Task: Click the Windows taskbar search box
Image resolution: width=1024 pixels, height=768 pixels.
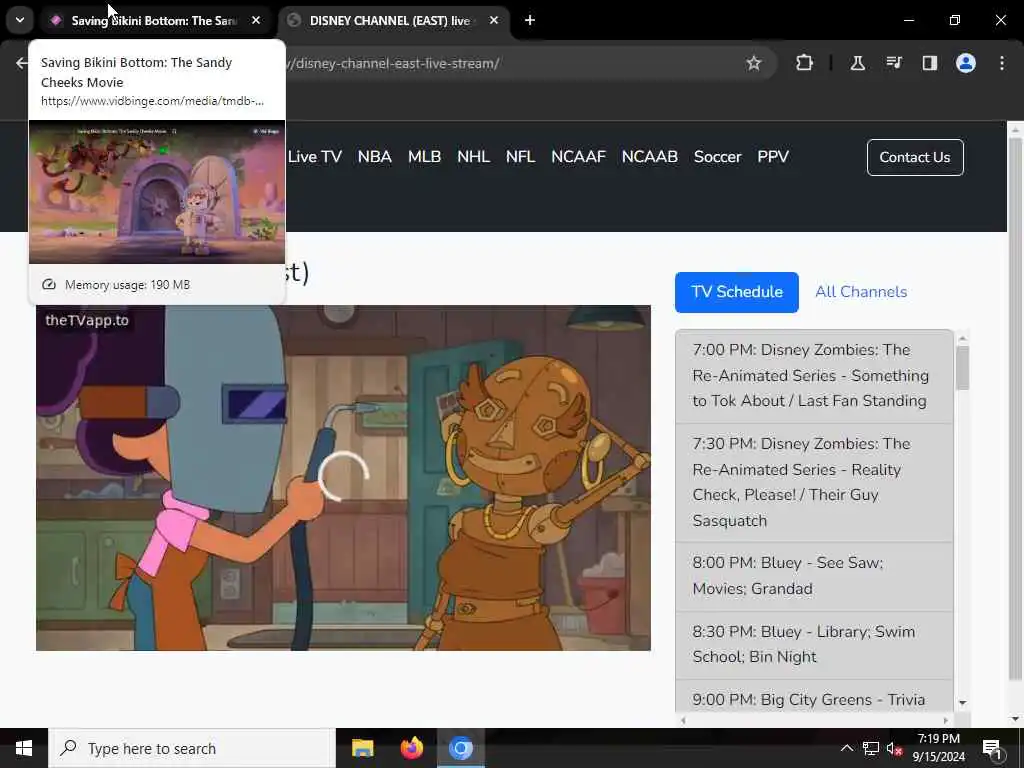Action: [x=191, y=748]
